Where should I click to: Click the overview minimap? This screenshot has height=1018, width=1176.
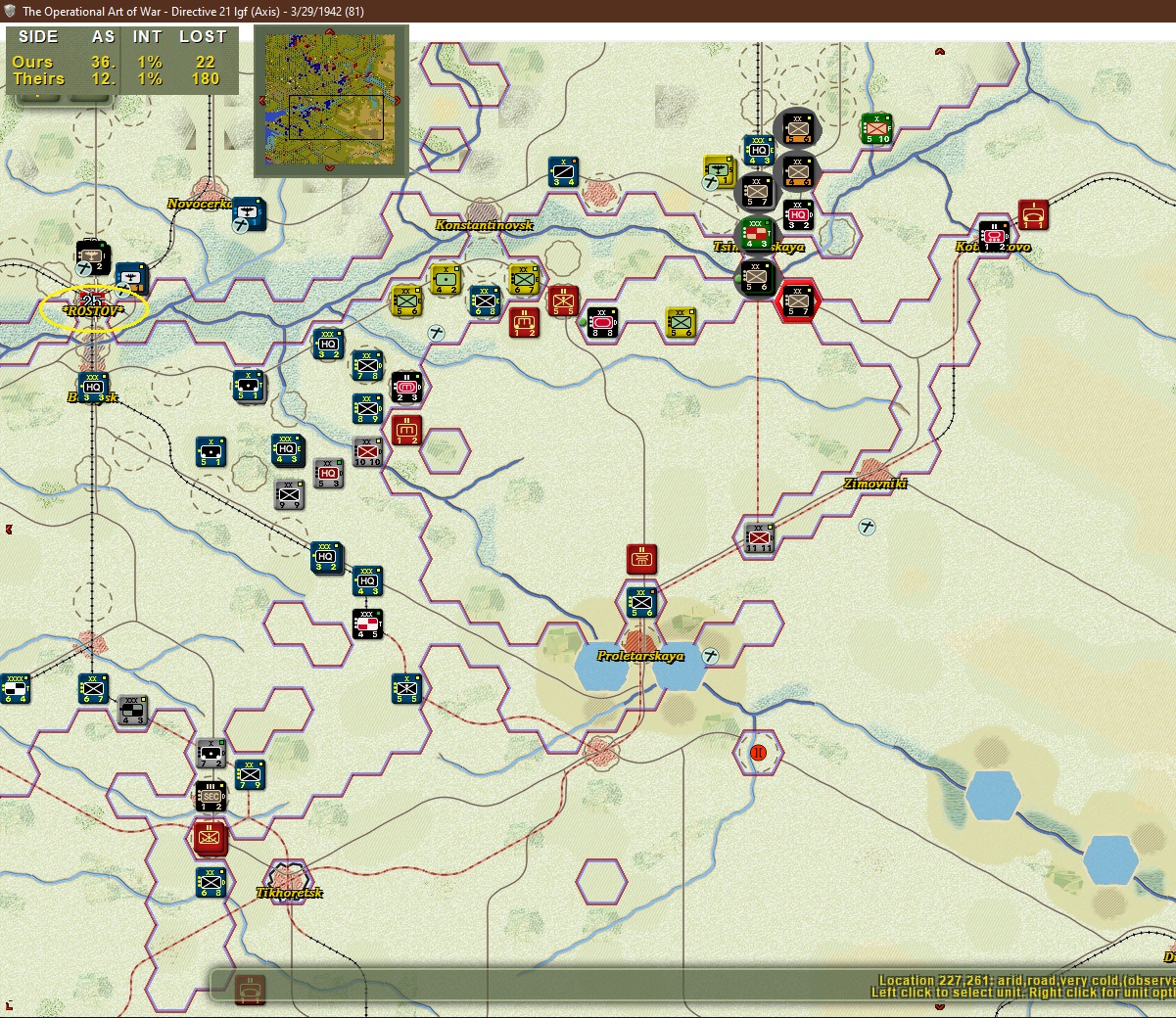331,100
